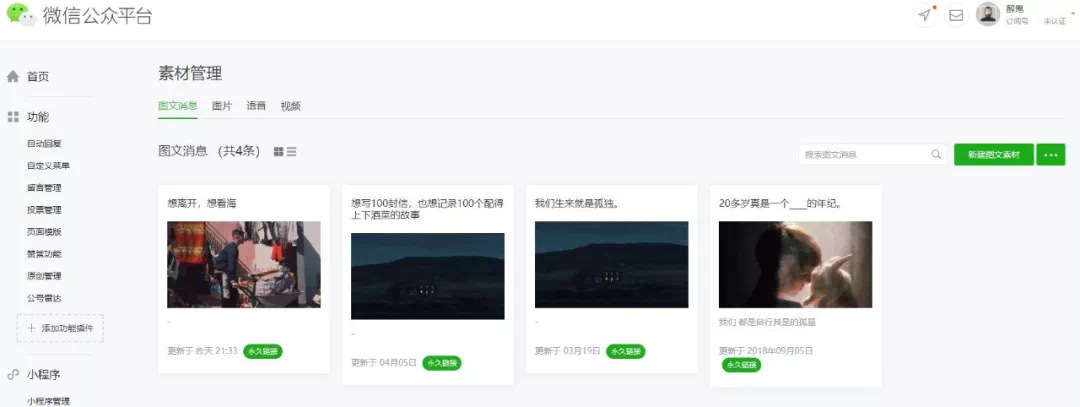The width and height of the screenshot is (1080, 407).
Task: Open the green more-options ellipsis button
Action: click(1050, 154)
